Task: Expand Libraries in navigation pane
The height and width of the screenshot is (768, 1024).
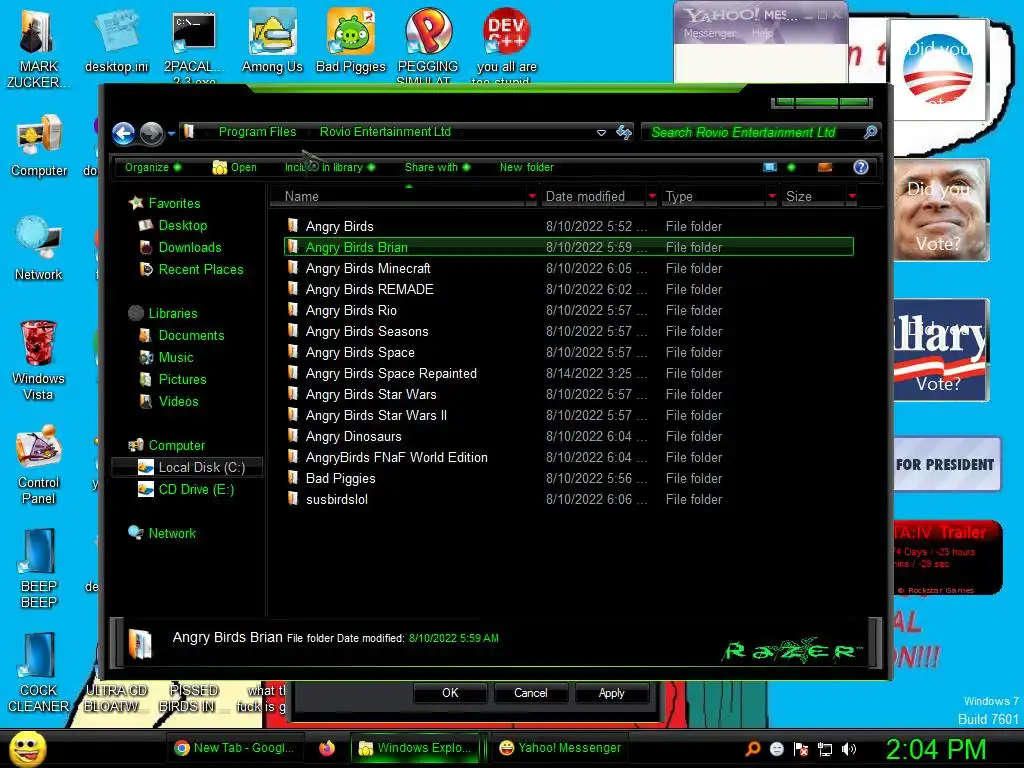Action: 163,313
